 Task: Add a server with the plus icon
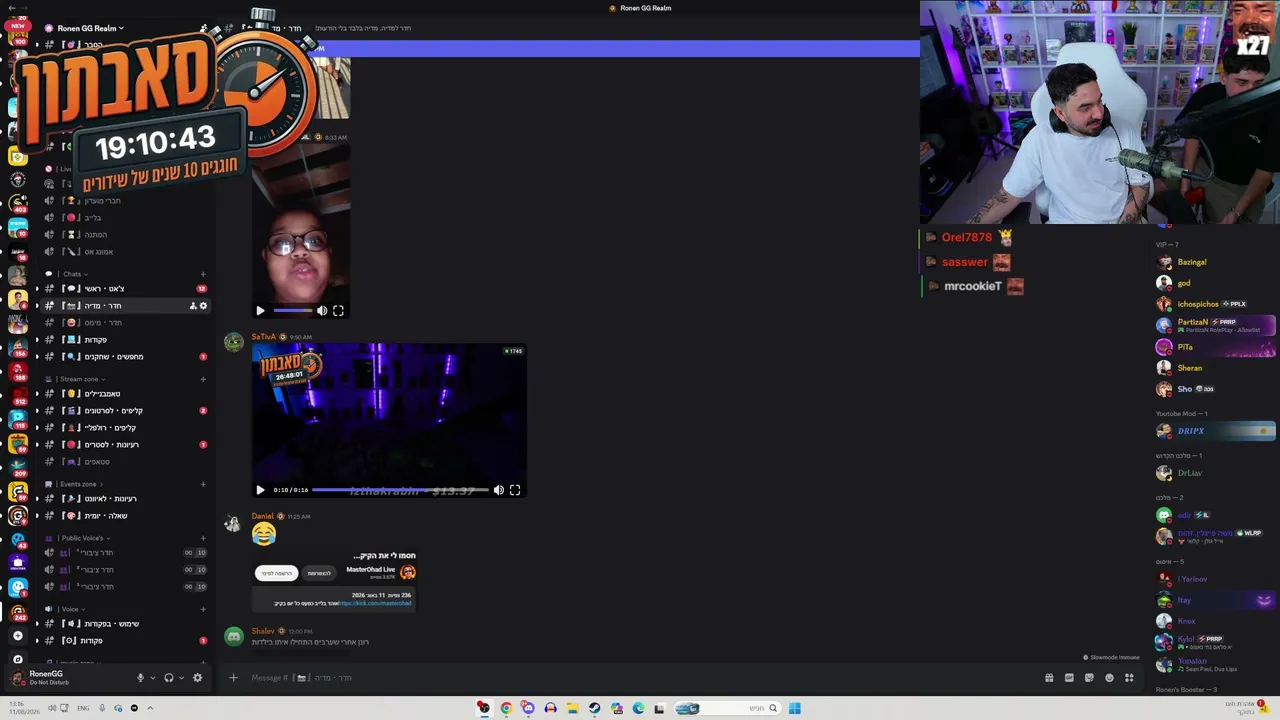point(17,636)
